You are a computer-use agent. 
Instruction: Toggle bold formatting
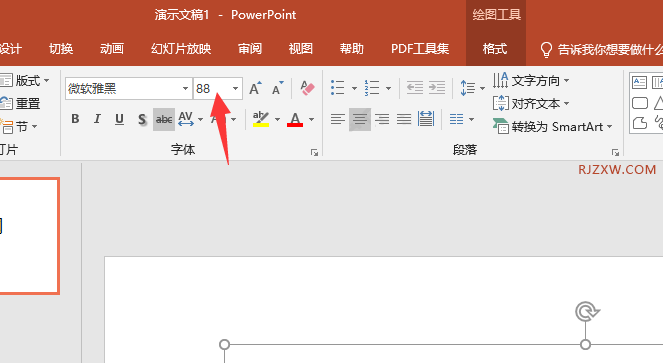(x=75, y=119)
